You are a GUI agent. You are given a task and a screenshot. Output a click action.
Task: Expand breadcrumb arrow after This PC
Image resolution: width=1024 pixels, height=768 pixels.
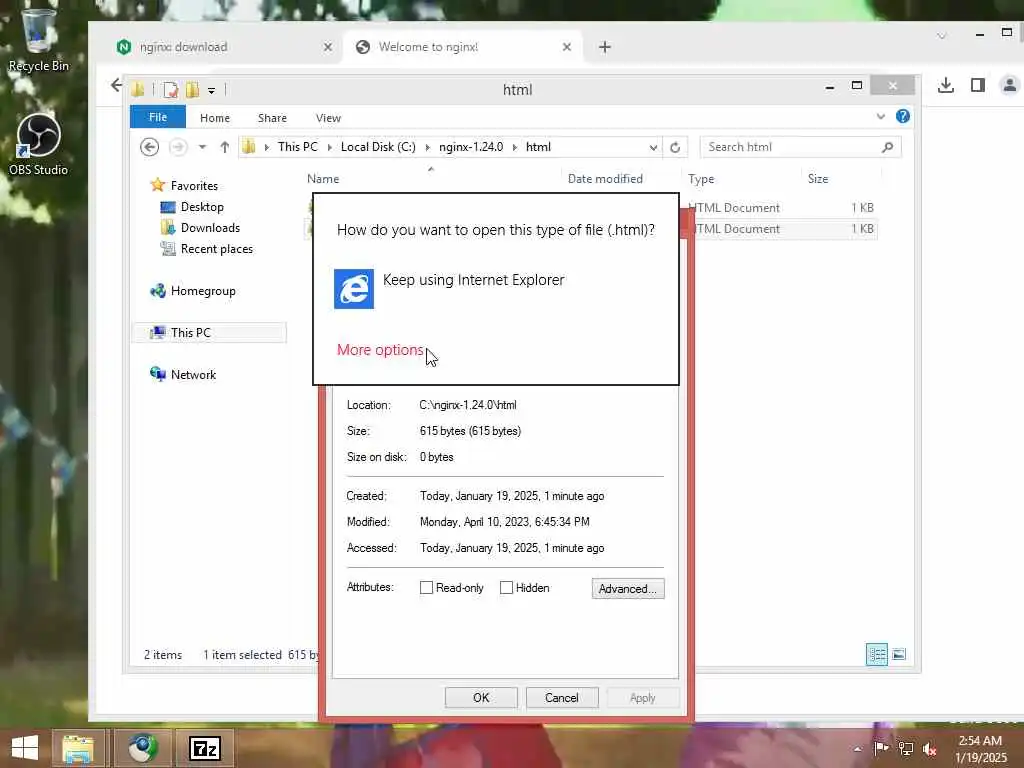coord(329,148)
